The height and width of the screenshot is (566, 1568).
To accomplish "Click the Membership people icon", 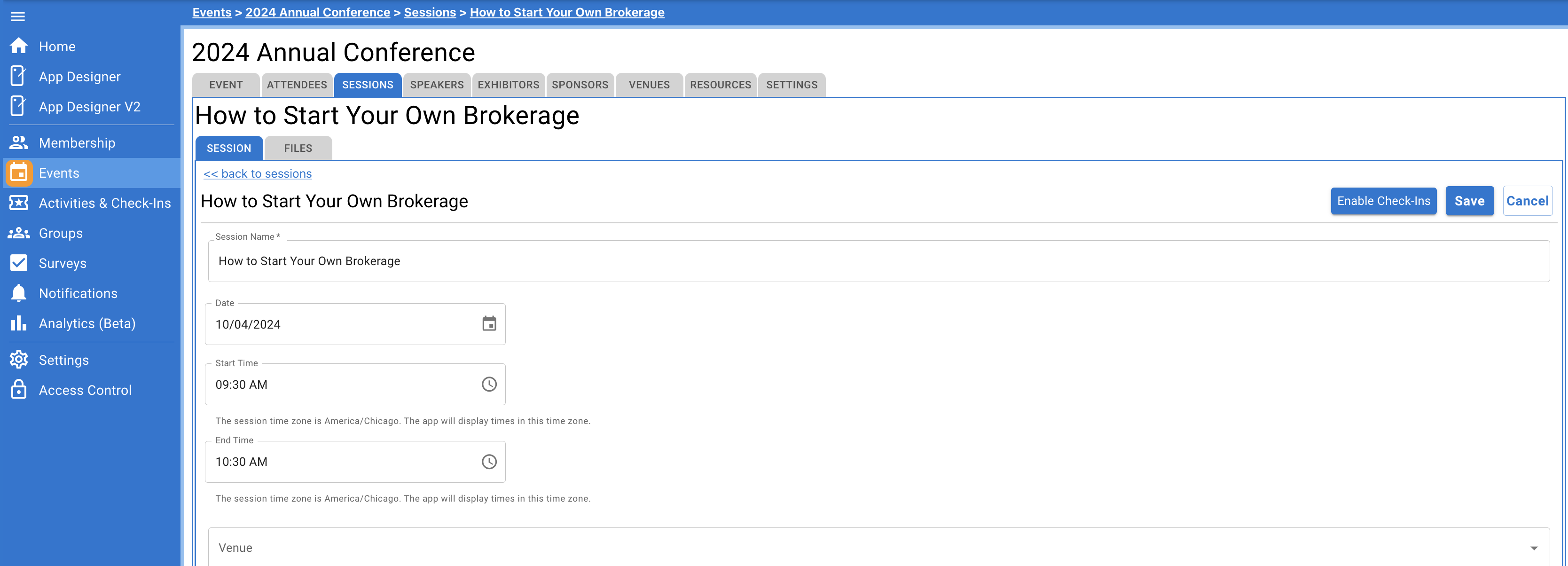I will click(19, 142).
